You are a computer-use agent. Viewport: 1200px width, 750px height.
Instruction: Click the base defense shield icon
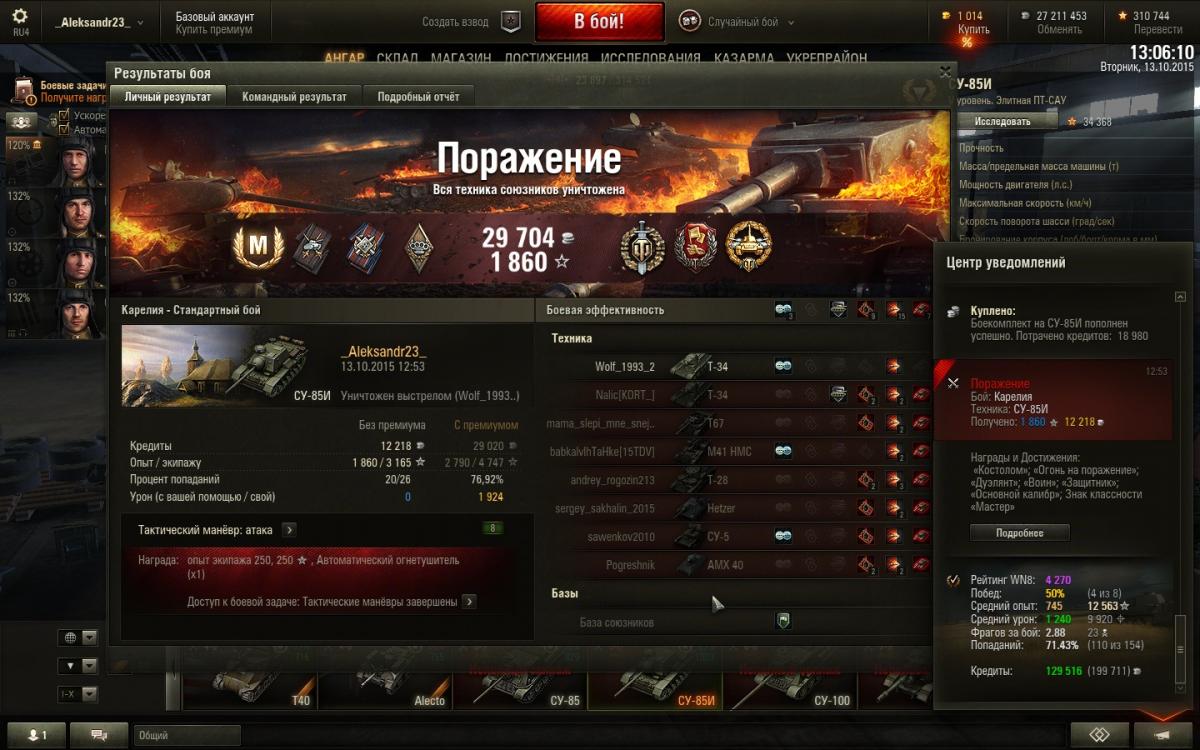[x=784, y=621]
